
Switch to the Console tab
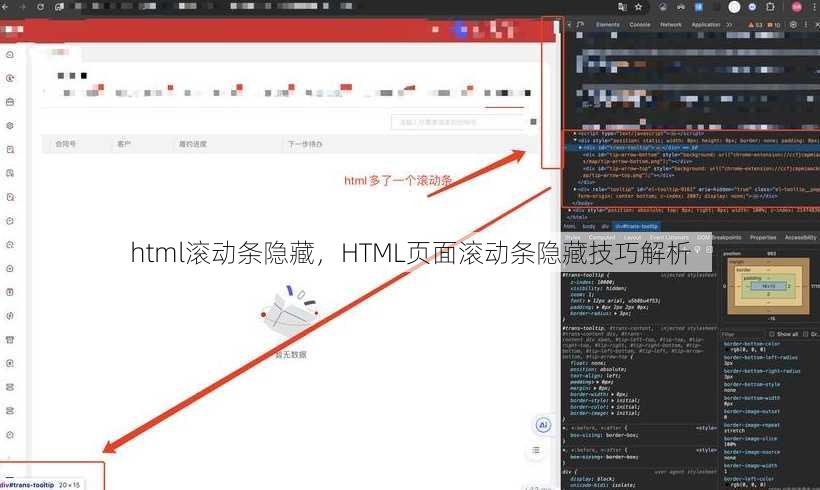(x=640, y=25)
